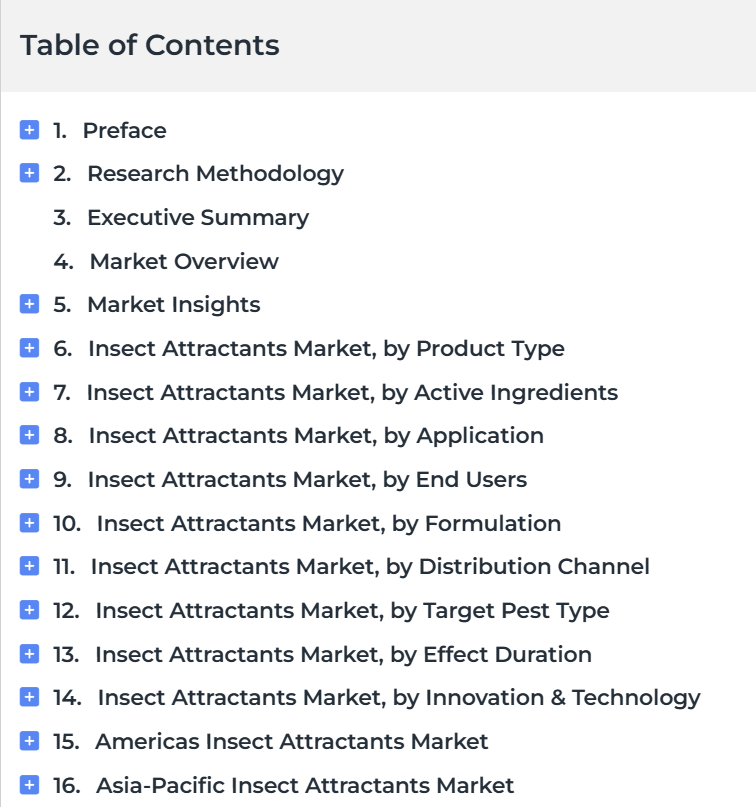The width and height of the screenshot is (756, 807).
Task: Select the Preface chapter title
Action: click(125, 131)
